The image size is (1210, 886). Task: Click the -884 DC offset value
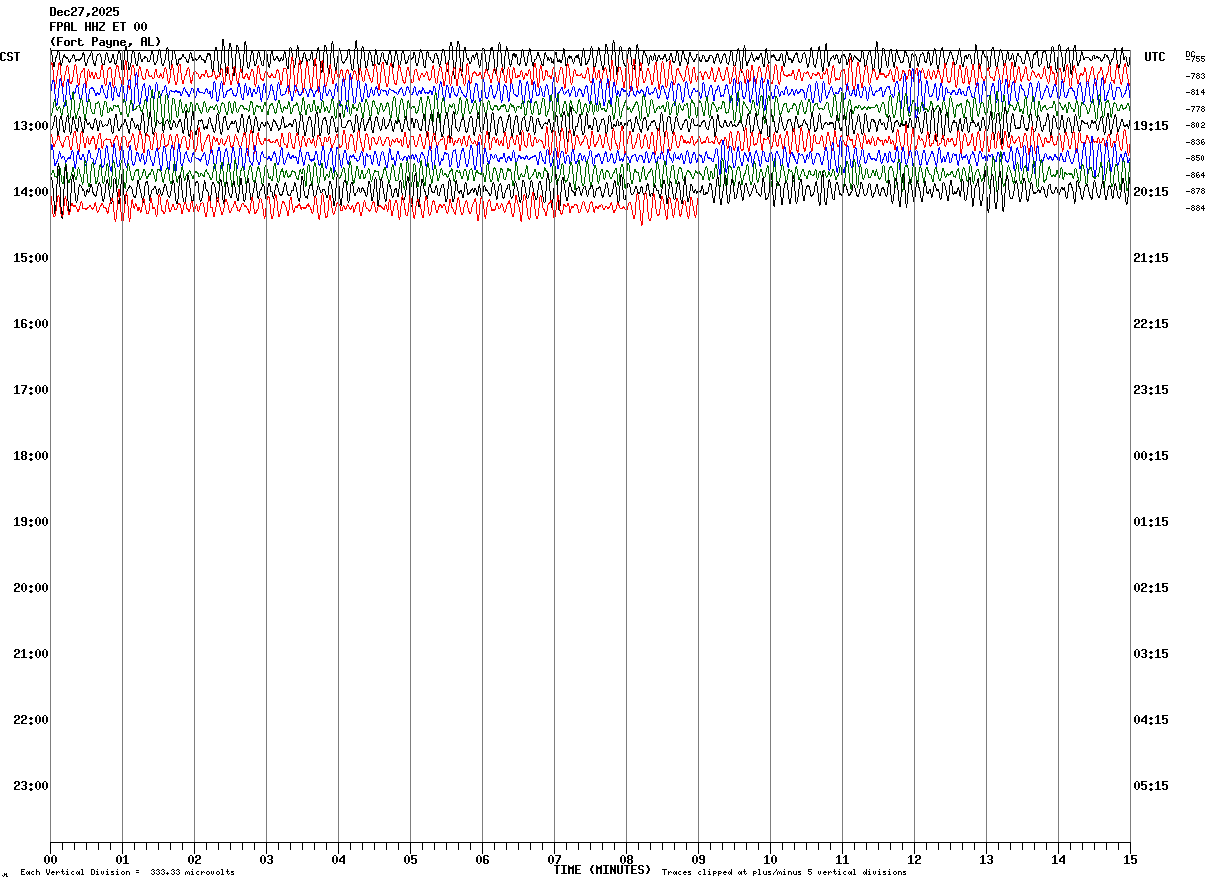click(1195, 208)
